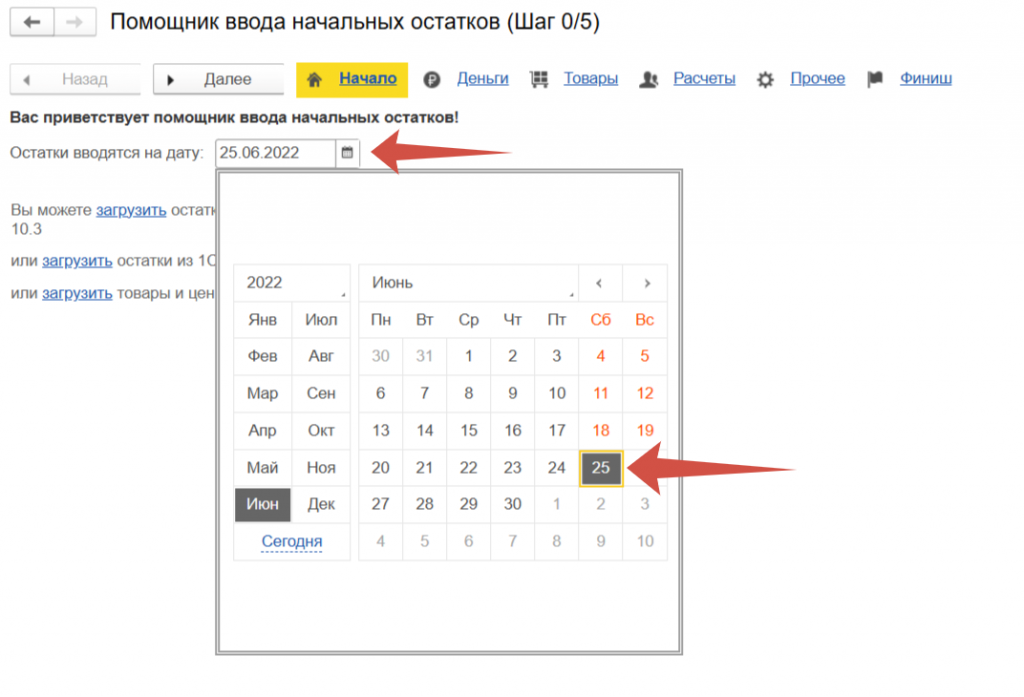
Task: Expand the 2022 year dropdown
Action: pyautogui.click(x=291, y=283)
